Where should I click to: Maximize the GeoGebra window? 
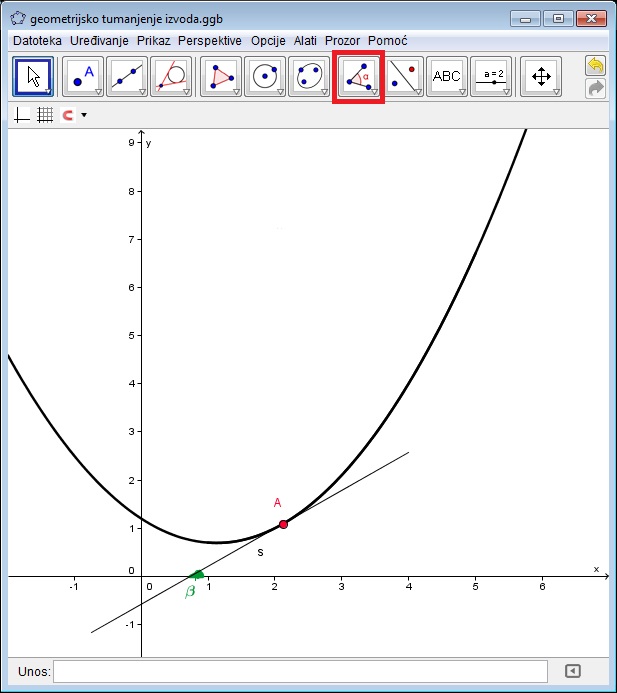pyautogui.click(x=558, y=19)
